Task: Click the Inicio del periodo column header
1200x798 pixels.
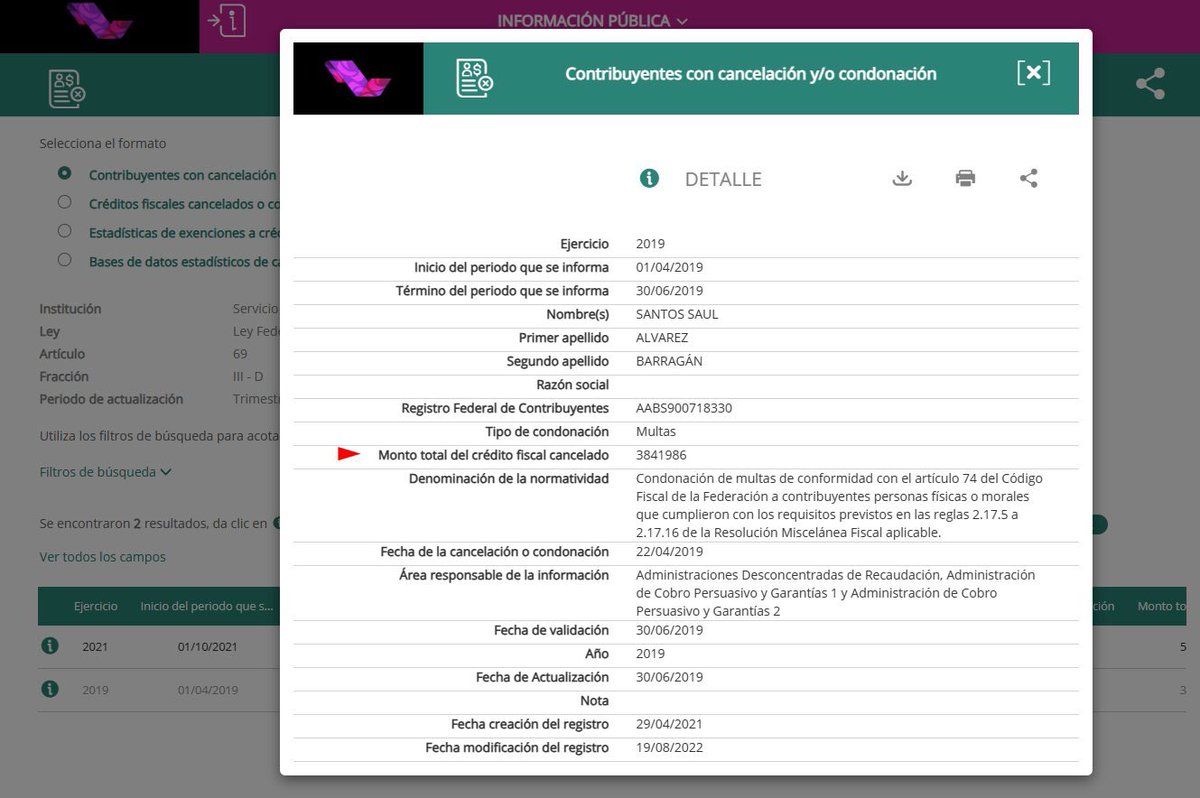Action: coord(206,606)
